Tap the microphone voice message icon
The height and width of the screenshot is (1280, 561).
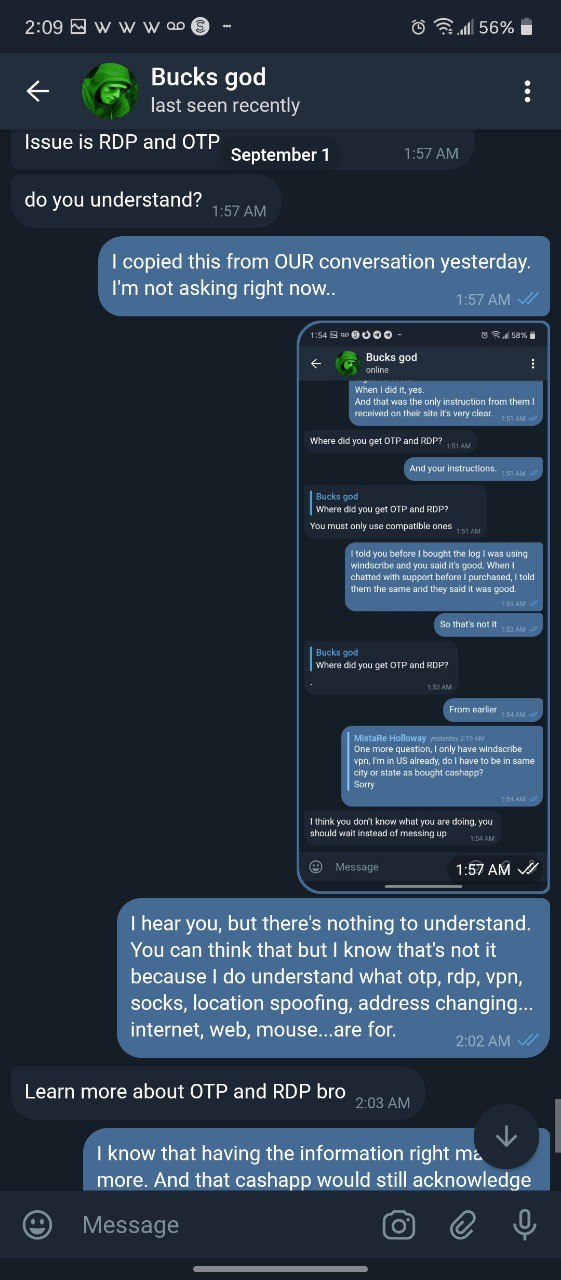524,1225
